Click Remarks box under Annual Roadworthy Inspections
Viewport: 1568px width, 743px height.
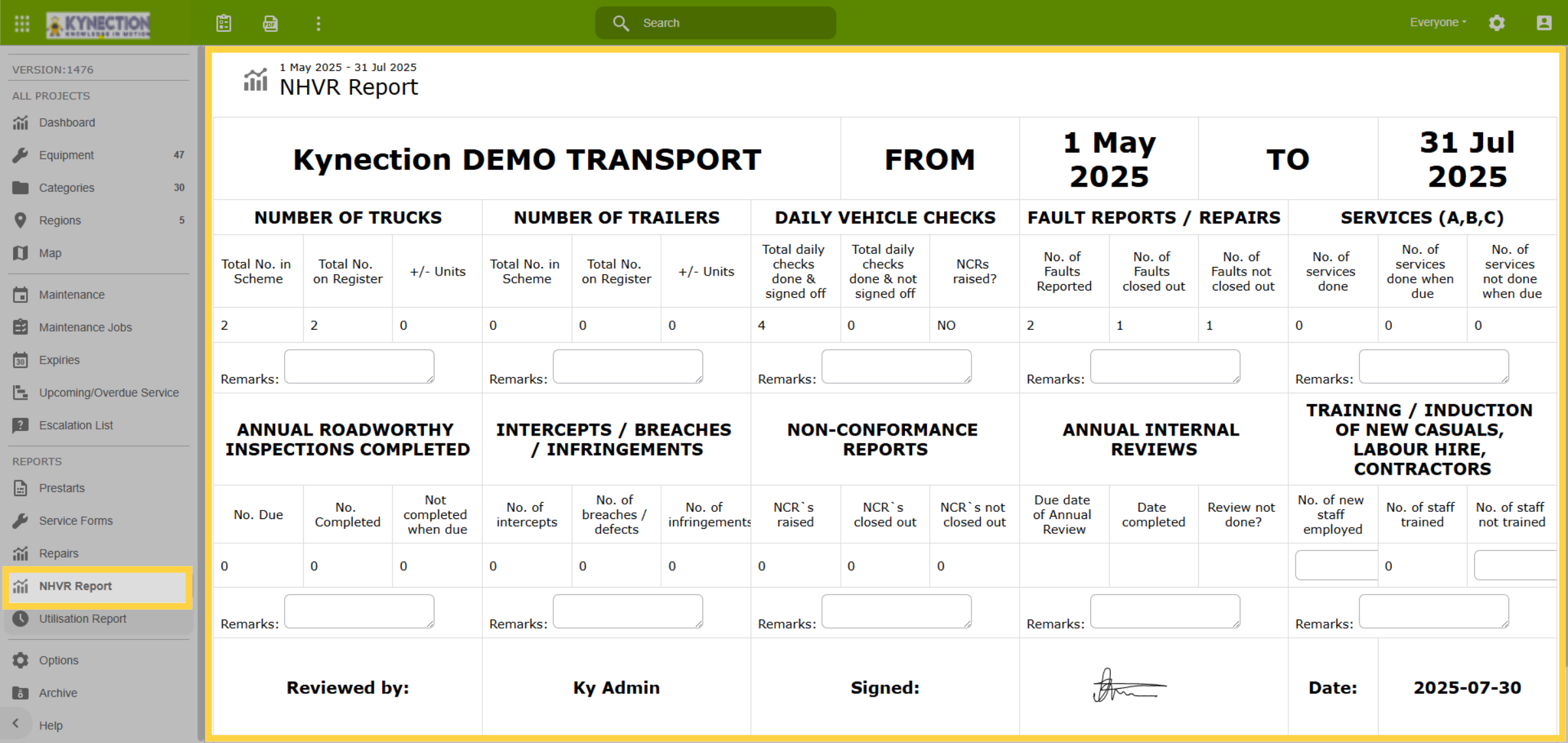359,611
